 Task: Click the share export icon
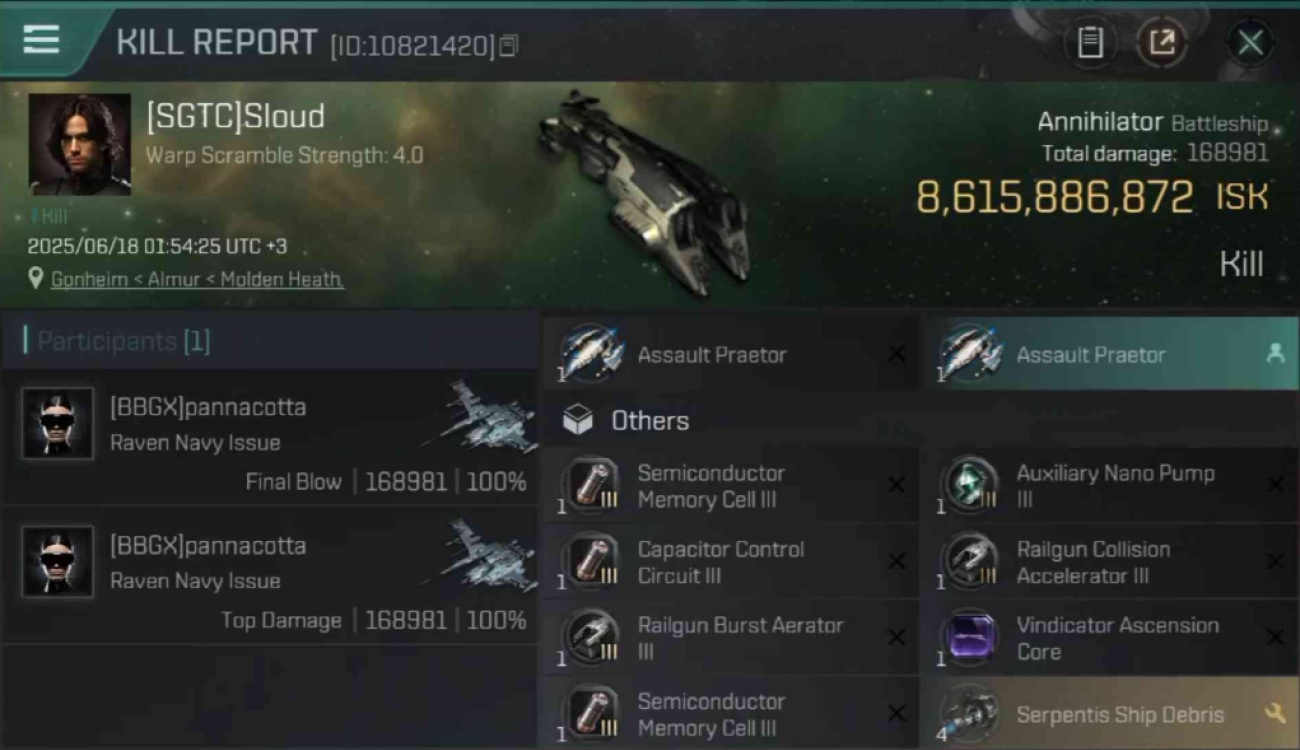pos(1162,42)
